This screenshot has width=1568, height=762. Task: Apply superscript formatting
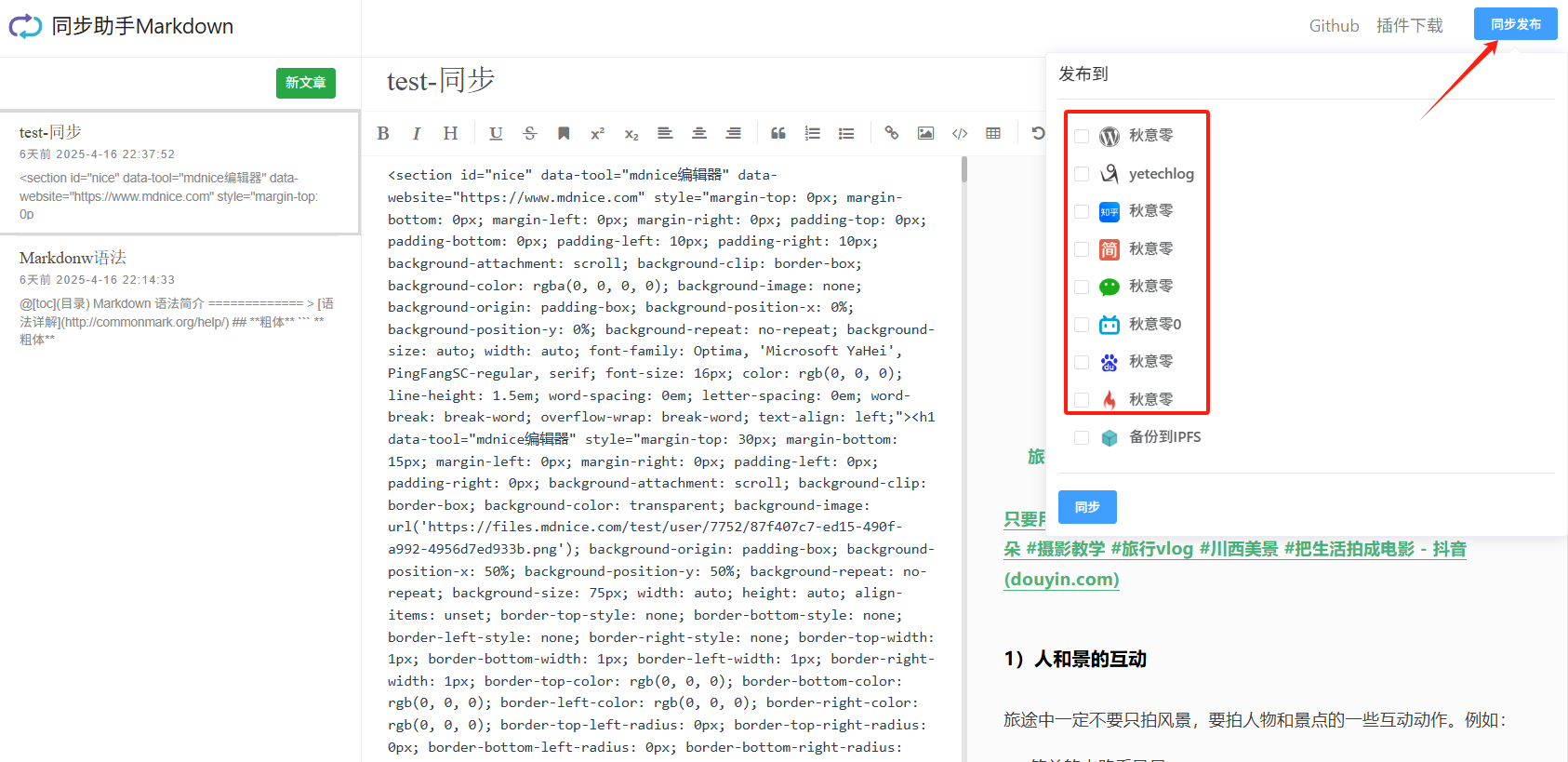597,133
